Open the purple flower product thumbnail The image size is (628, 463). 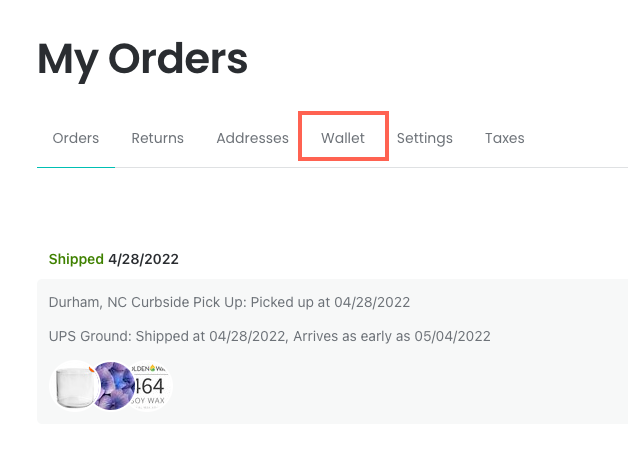113,386
